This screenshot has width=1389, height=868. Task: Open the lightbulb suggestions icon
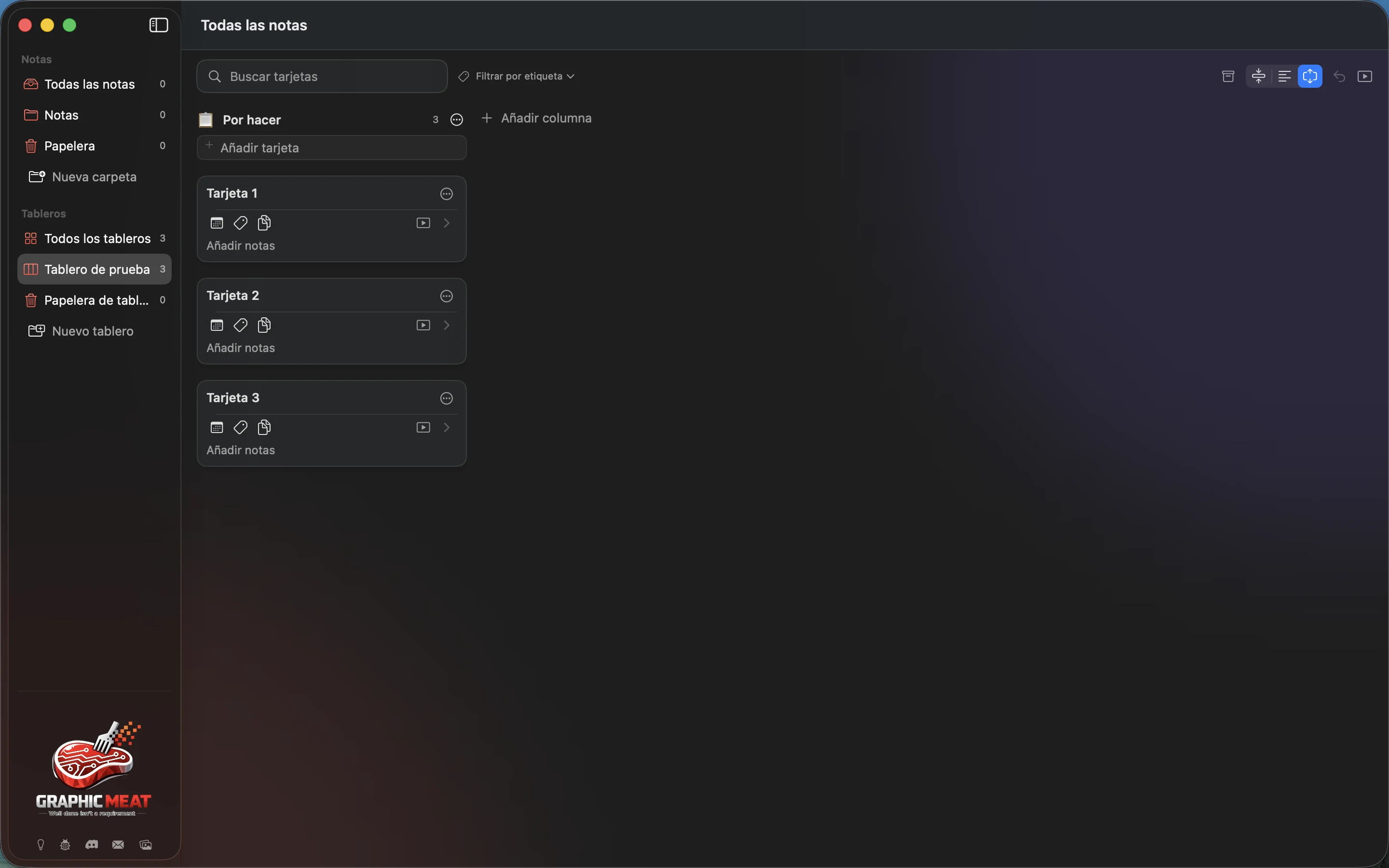tap(41, 844)
